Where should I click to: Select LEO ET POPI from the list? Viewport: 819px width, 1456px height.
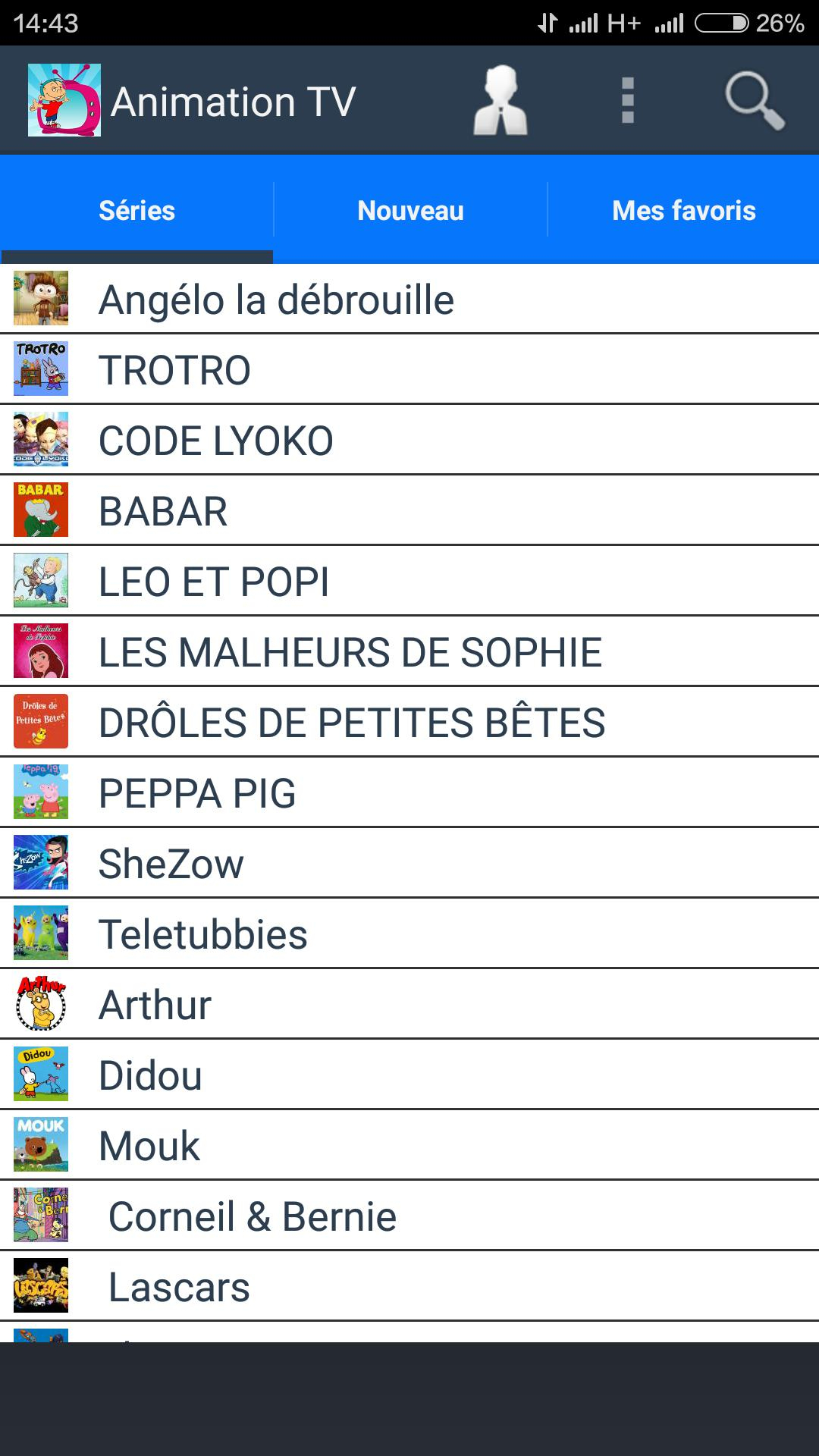[214, 582]
